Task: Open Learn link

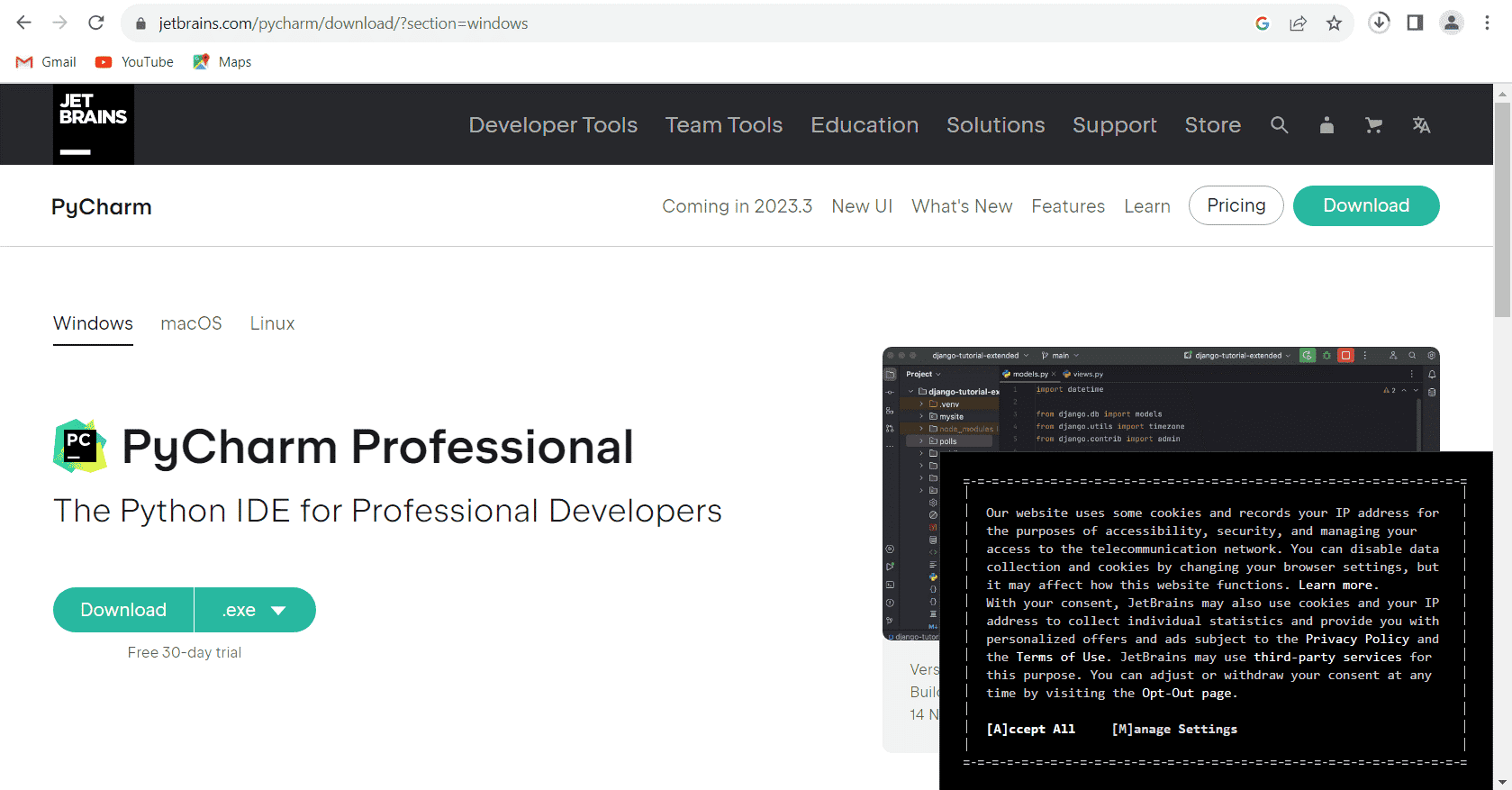Action: pyautogui.click(x=1147, y=206)
